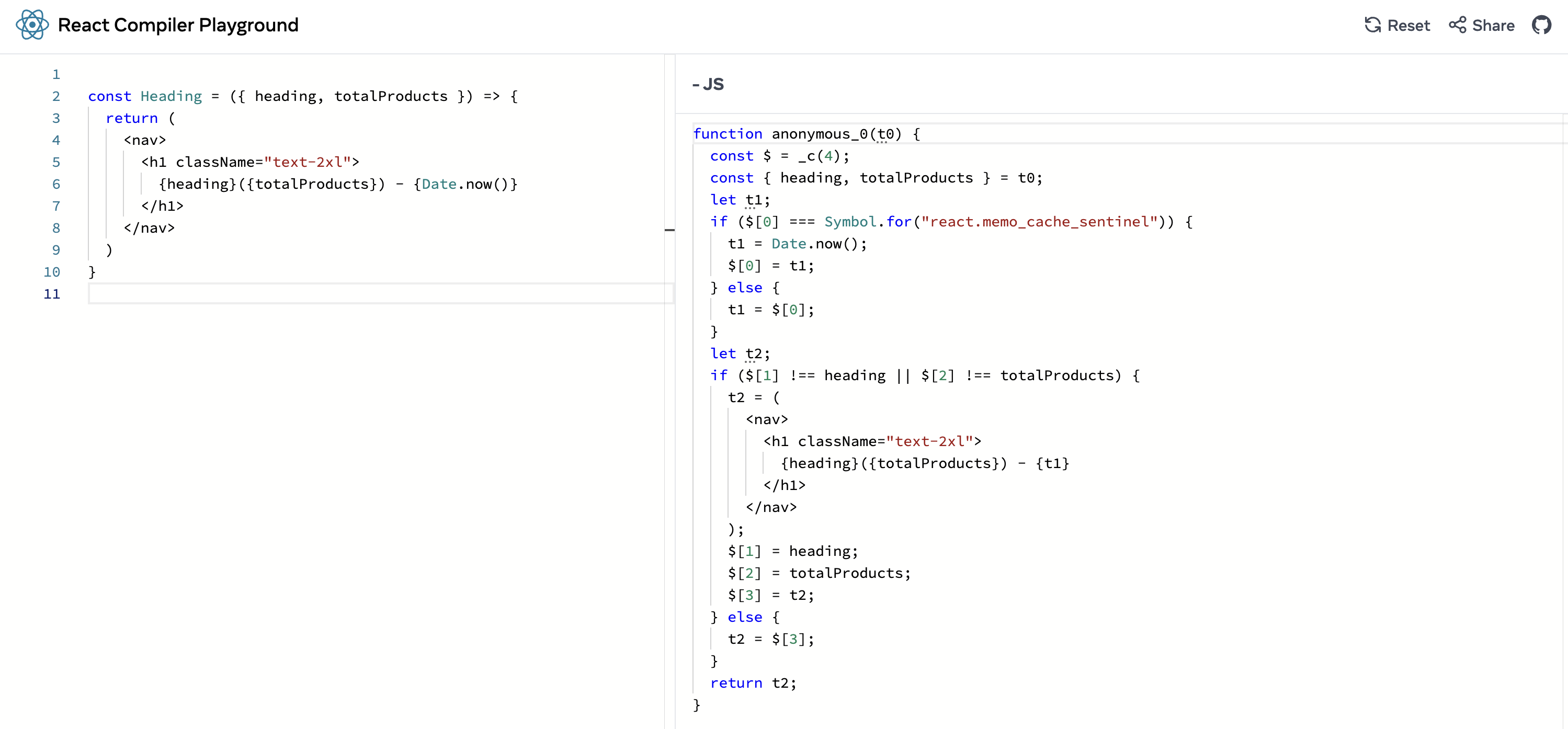Click anonymous_0 function name in output
The image size is (1568, 729).
click(820, 134)
